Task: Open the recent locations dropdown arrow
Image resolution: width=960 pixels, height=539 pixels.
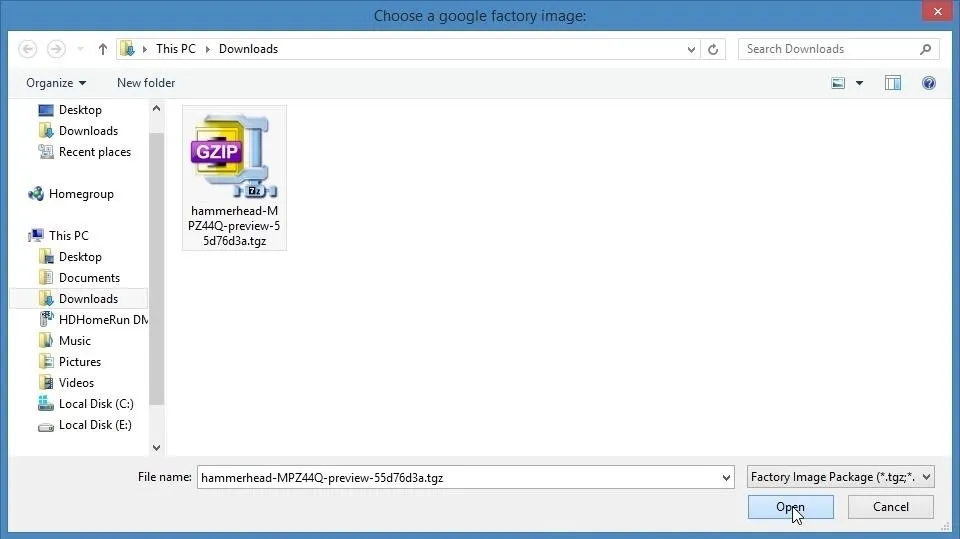Action: pyautogui.click(x=80, y=49)
